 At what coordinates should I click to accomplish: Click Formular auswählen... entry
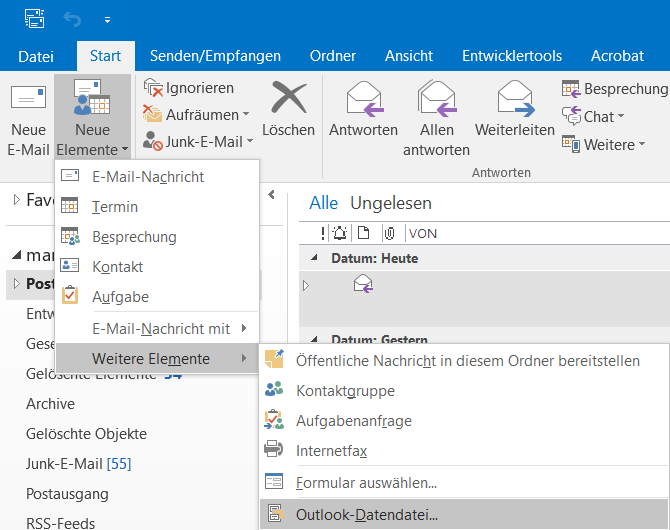pos(464,483)
